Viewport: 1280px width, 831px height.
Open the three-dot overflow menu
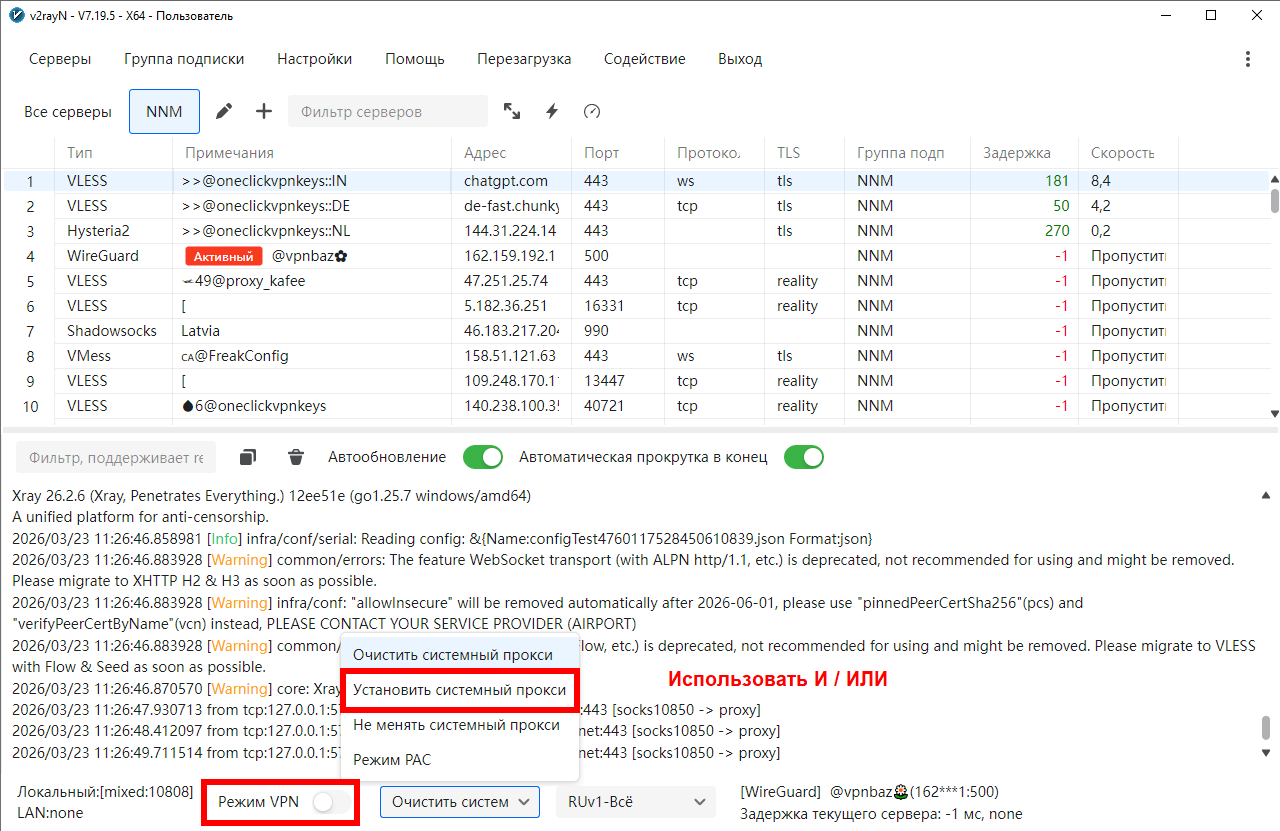point(1247,59)
